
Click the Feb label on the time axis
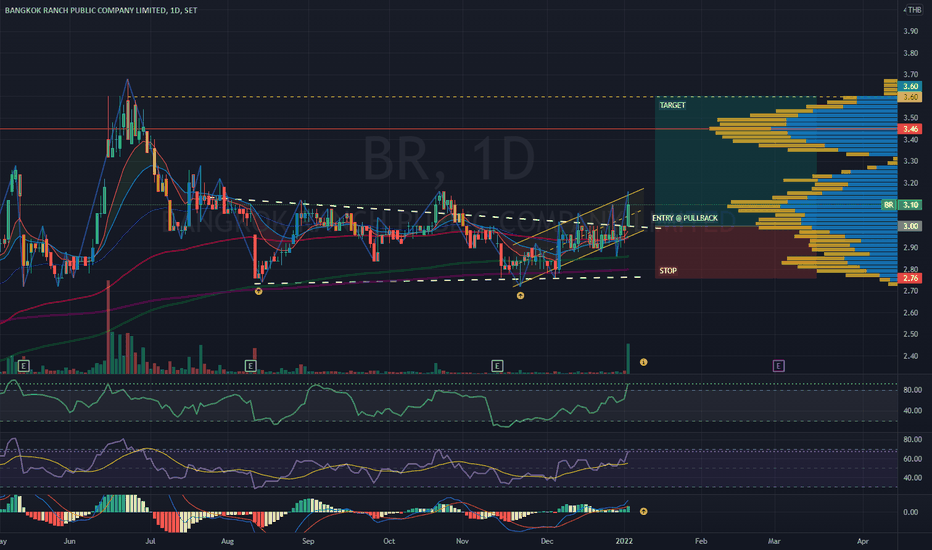(x=701, y=541)
